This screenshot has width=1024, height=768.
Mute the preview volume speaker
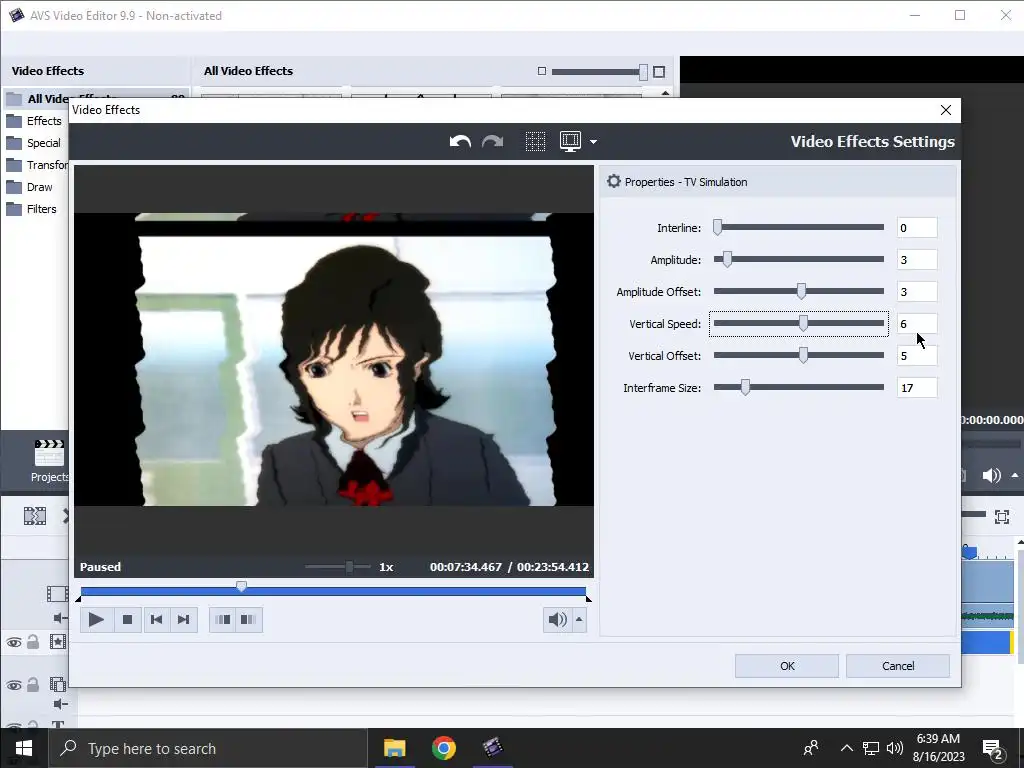(x=557, y=620)
